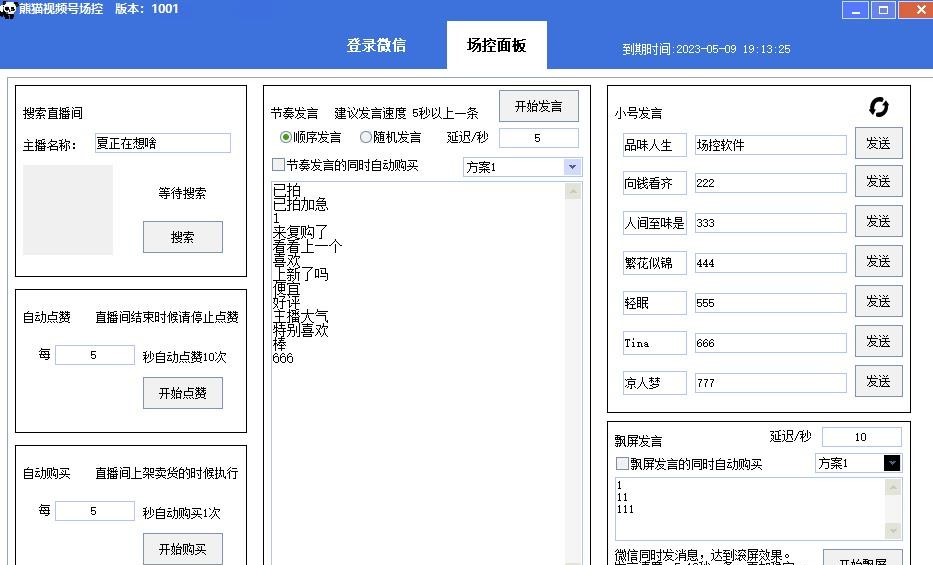This screenshot has height=588, width=933.
Task: Click the 延迟/秒 field in 飘屏发言
Action: [x=862, y=437]
